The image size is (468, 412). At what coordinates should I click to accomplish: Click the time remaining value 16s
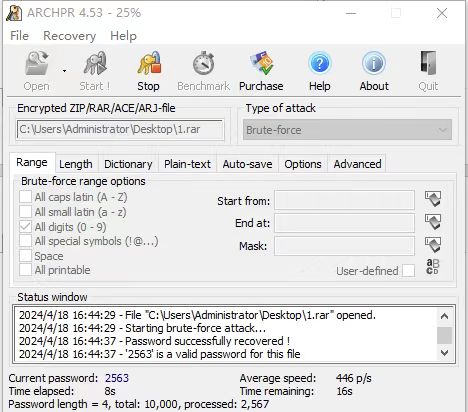[x=344, y=391]
